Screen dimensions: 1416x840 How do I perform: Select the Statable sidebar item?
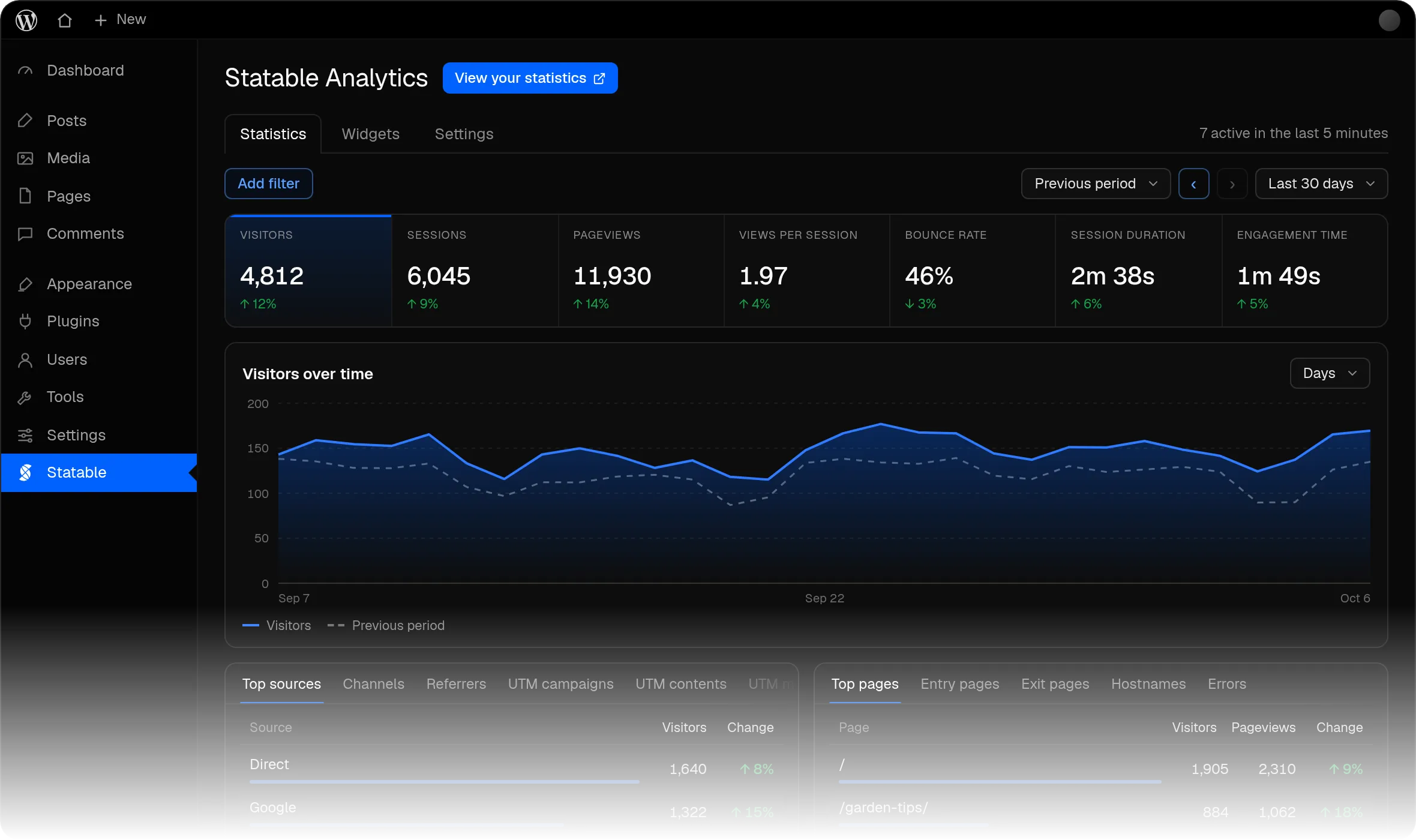coord(99,473)
